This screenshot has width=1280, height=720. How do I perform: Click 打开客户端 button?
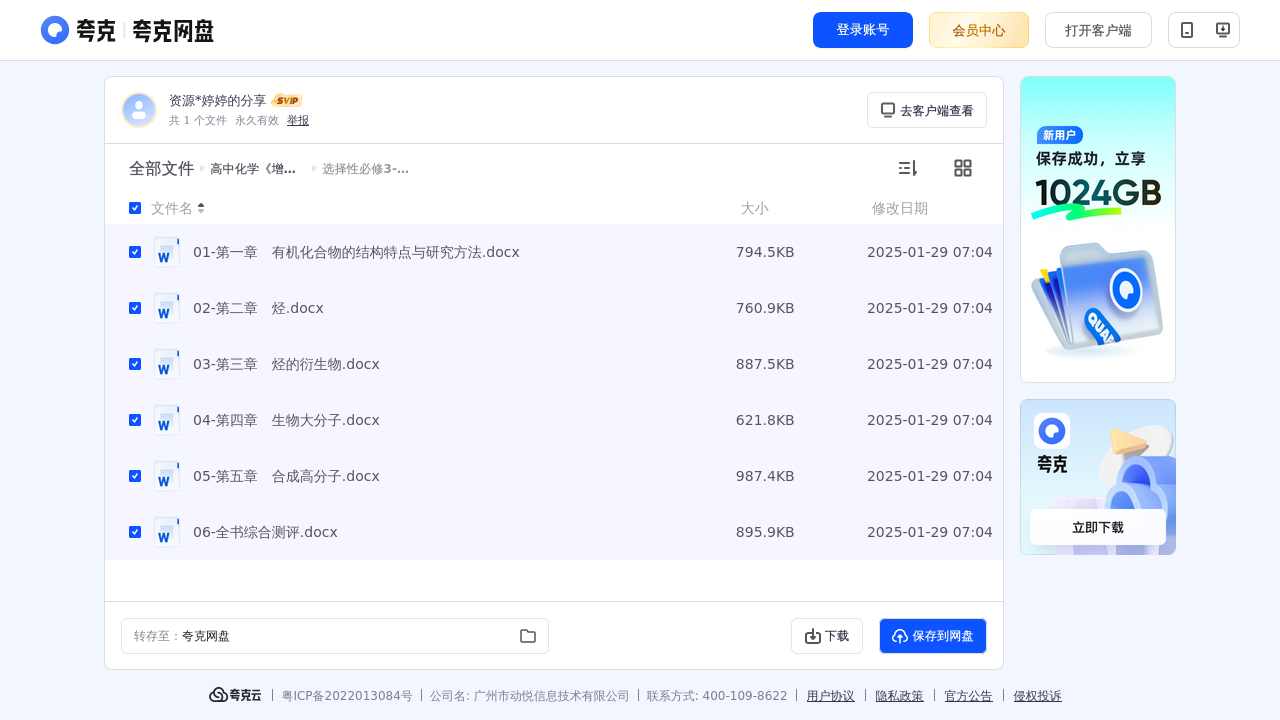[1098, 30]
